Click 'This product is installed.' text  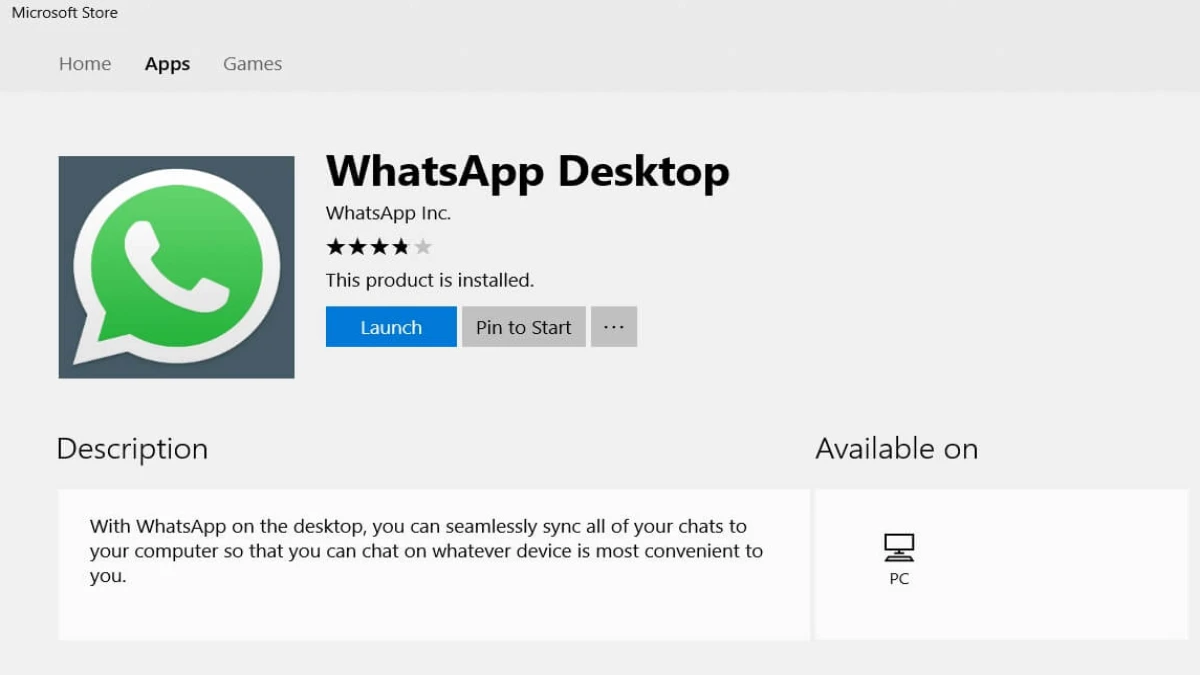tap(430, 280)
